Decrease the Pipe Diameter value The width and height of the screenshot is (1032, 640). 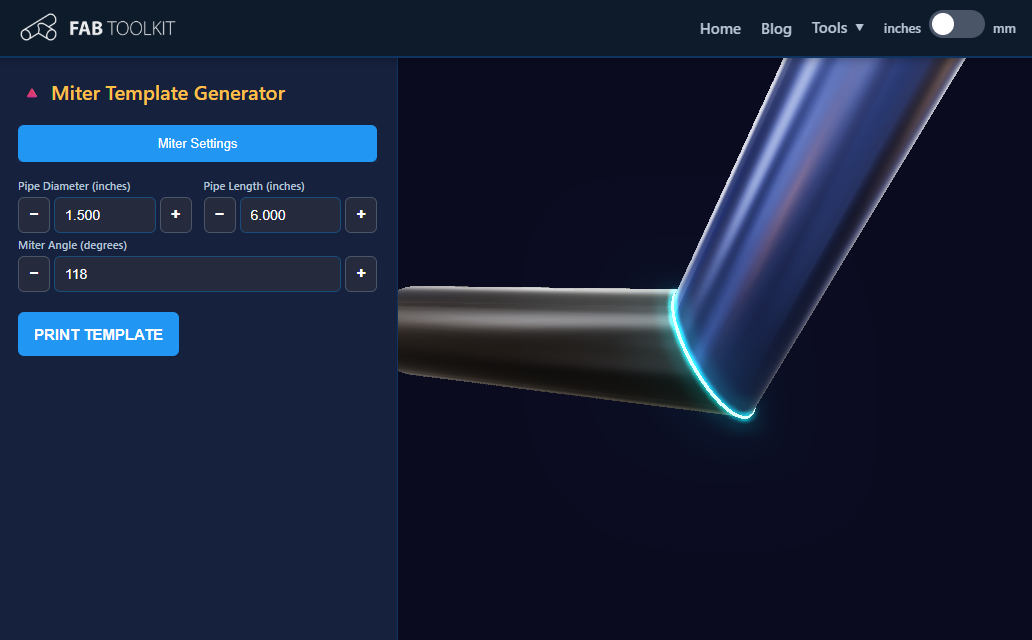tap(33, 214)
